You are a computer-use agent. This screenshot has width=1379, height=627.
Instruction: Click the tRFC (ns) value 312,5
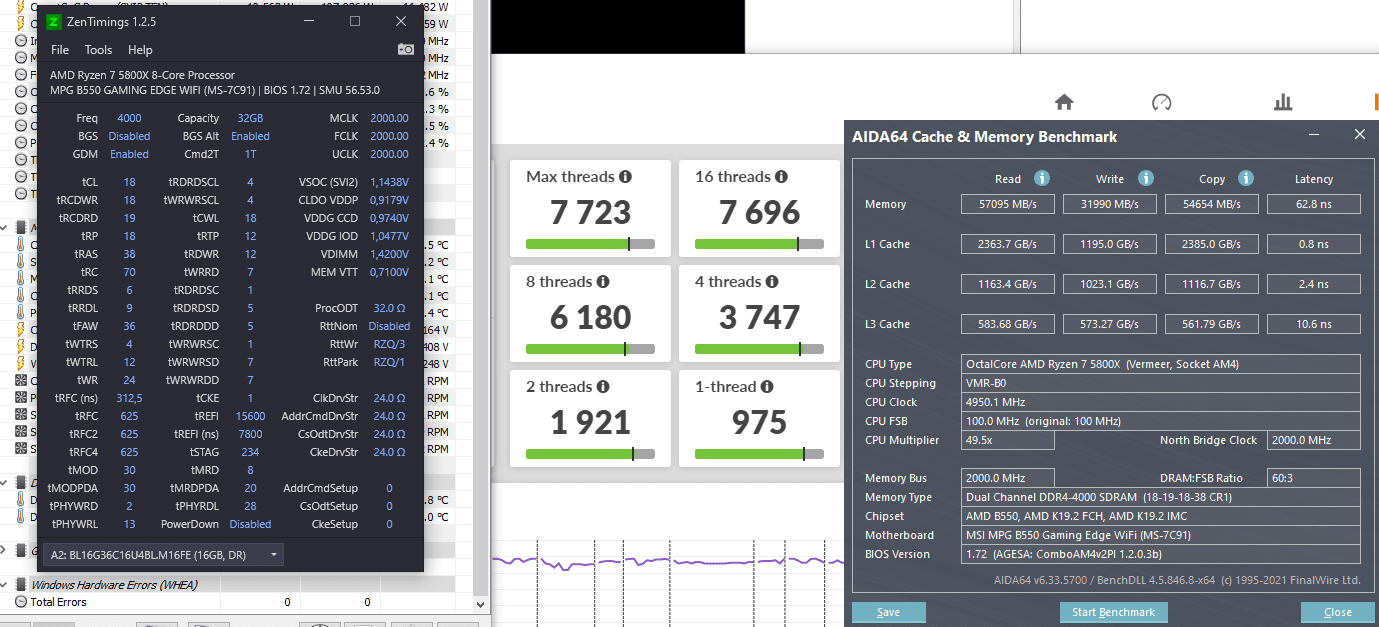coord(129,398)
